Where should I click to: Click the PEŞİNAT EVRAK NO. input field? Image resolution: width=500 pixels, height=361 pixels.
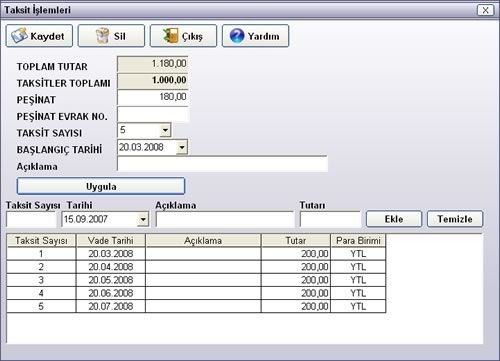pos(153,115)
